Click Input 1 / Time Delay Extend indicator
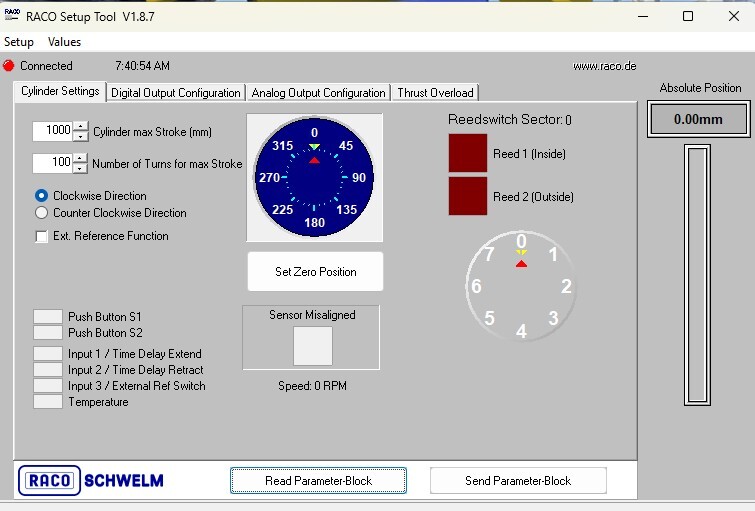 tap(48, 354)
